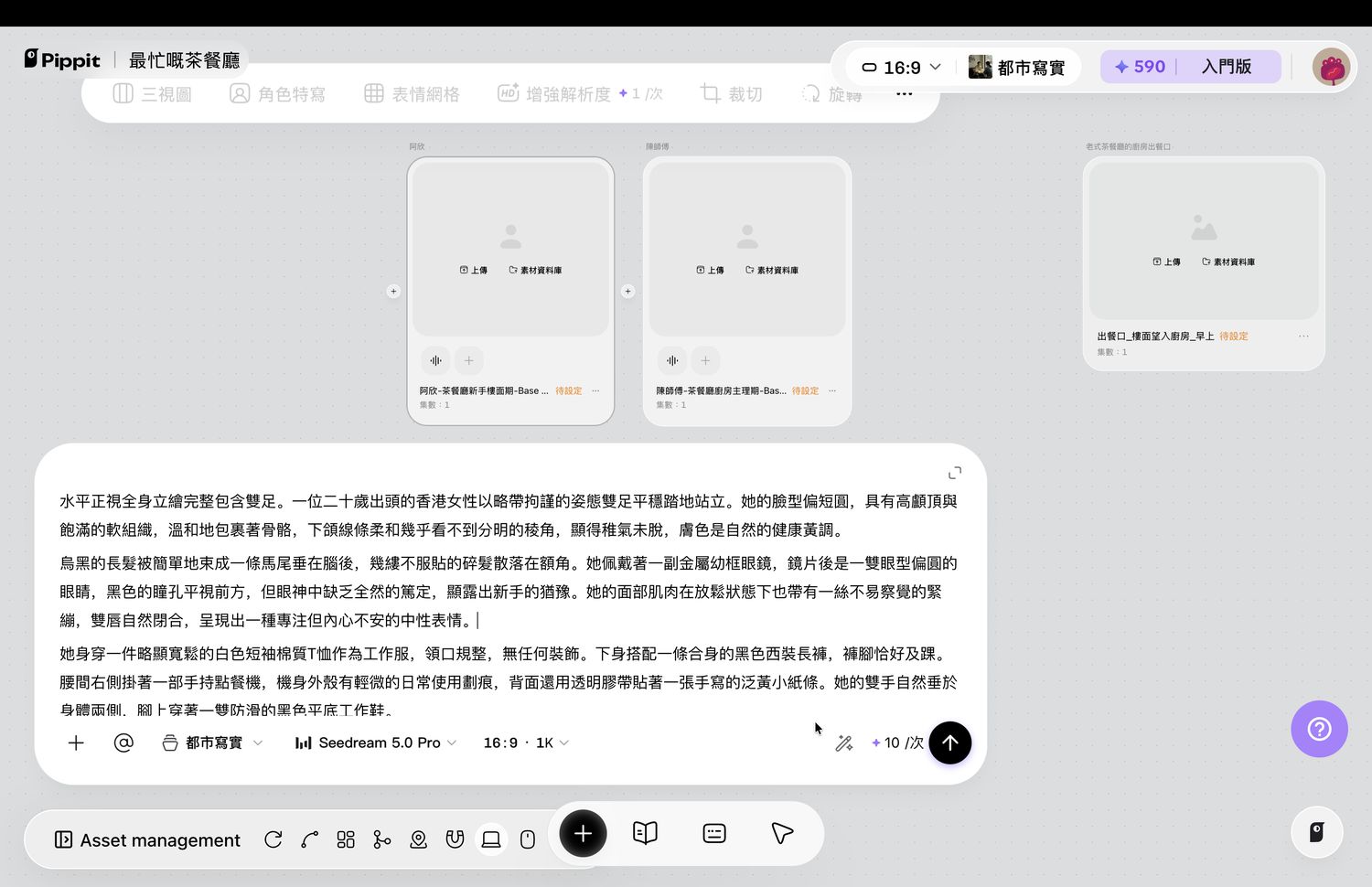Select 旋轉 rotate in the top toolbar

[x=832, y=94]
